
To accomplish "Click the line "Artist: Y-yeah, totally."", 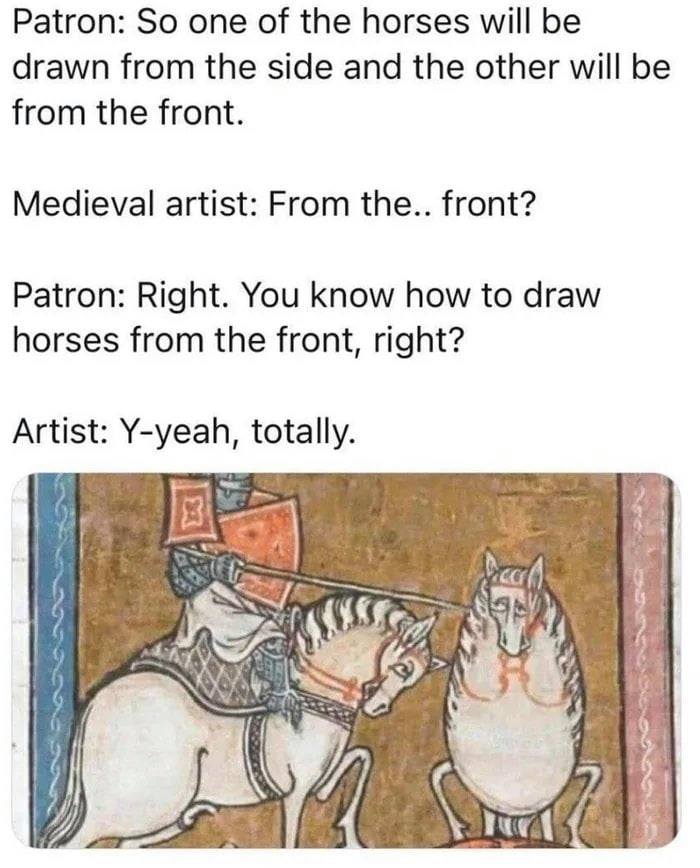I will coord(183,431).
